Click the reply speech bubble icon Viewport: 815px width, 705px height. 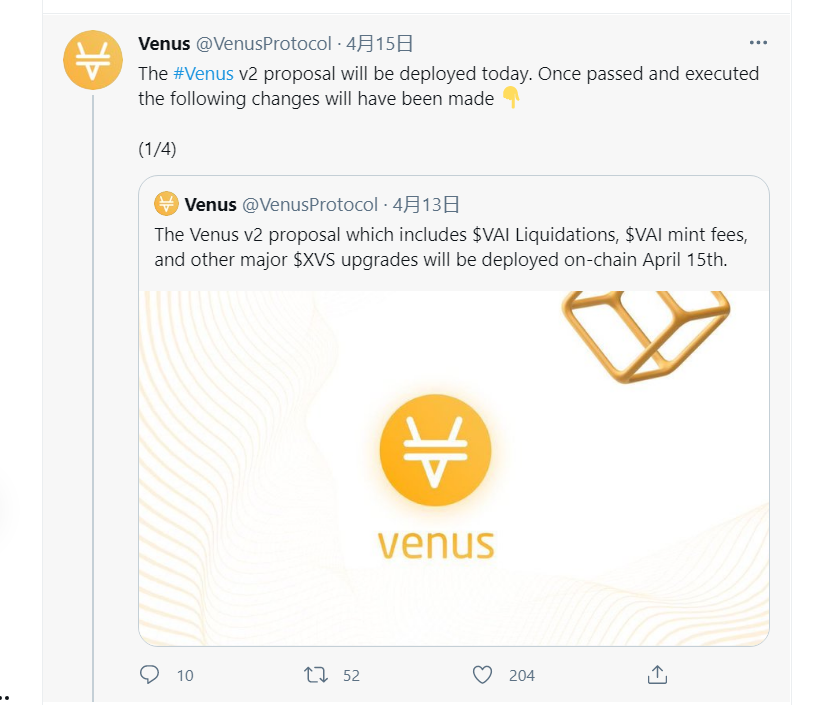pos(150,675)
